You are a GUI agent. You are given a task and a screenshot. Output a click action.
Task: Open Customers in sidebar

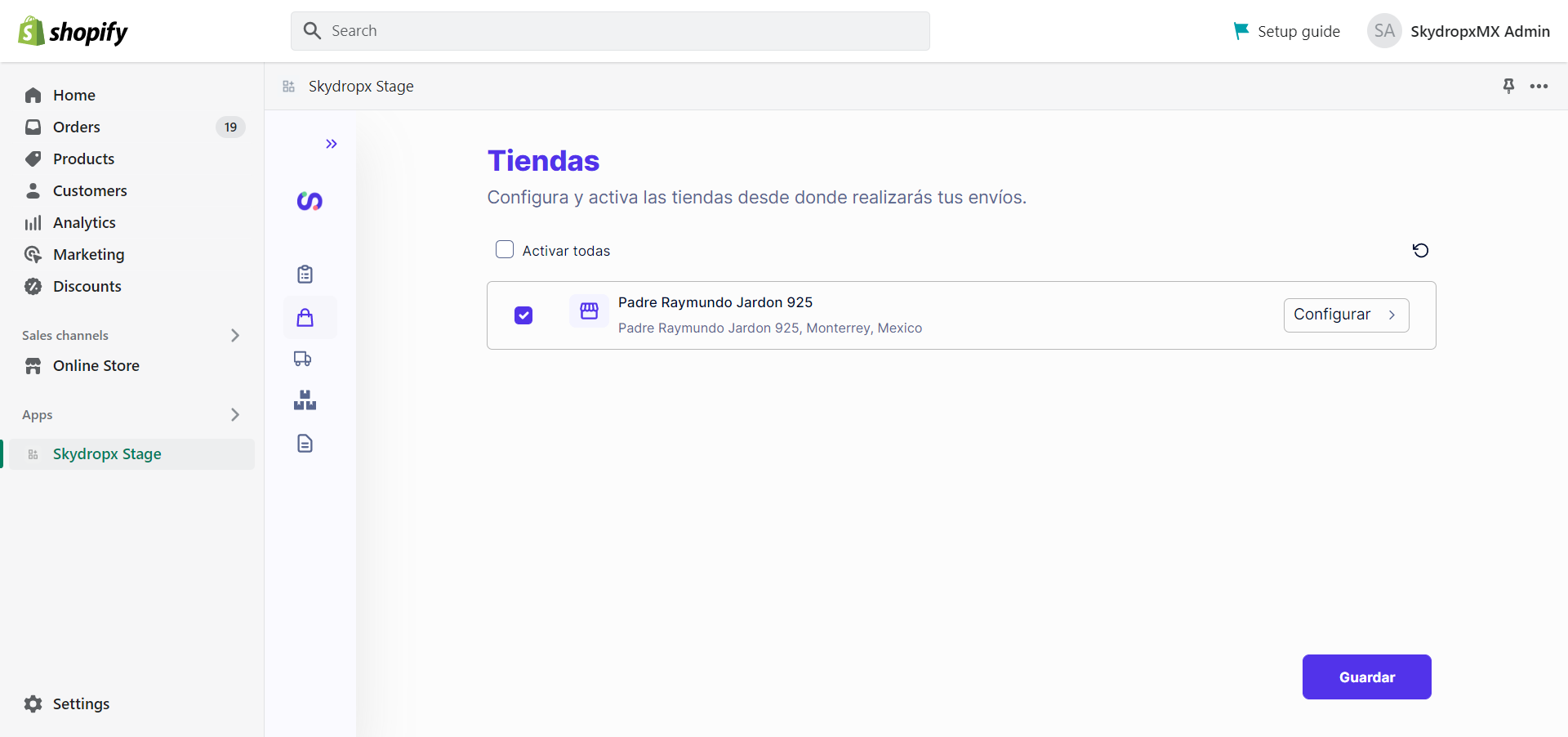pyautogui.click(x=90, y=191)
